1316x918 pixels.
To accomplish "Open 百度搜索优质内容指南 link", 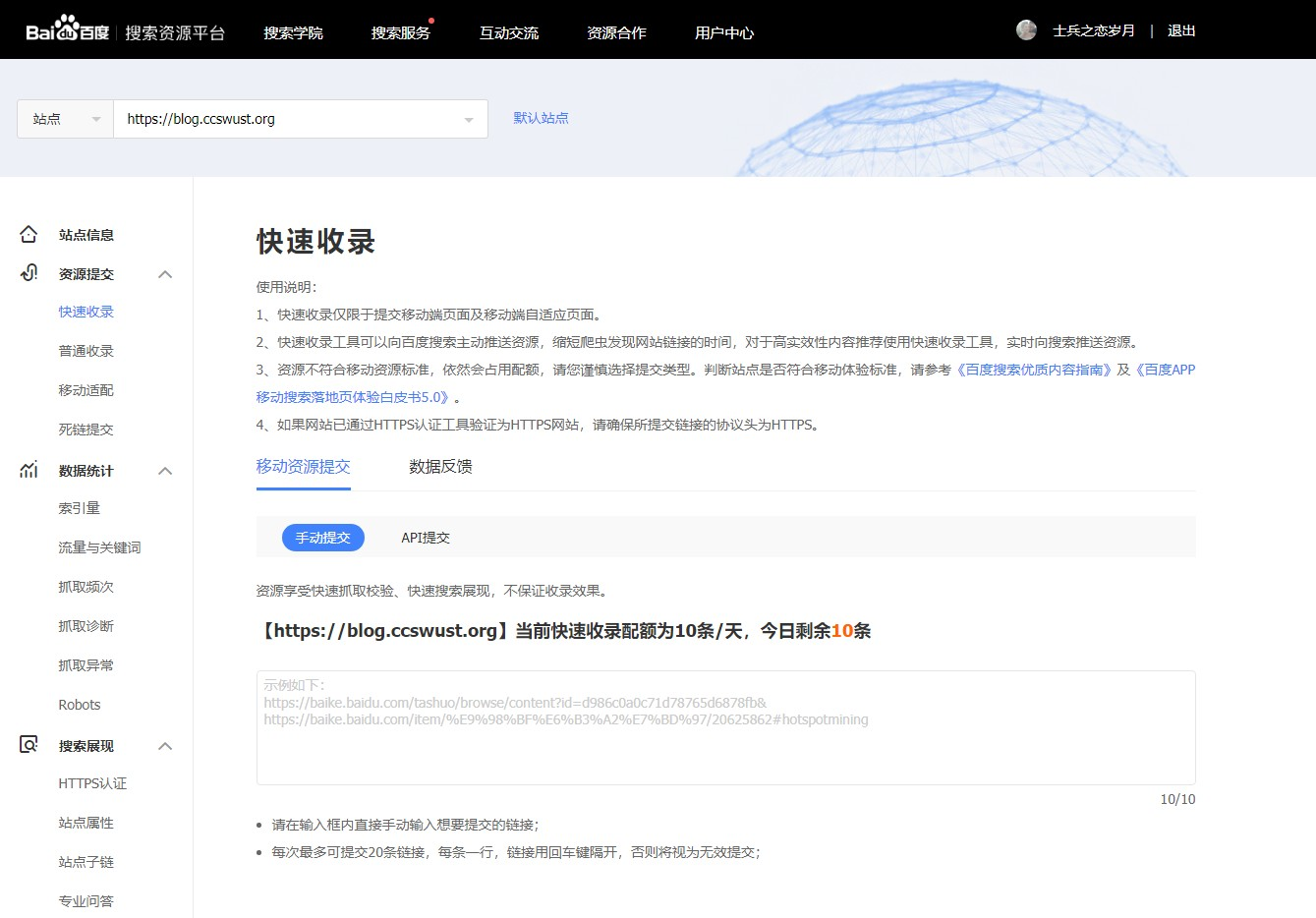I will tap(1034, 370).
